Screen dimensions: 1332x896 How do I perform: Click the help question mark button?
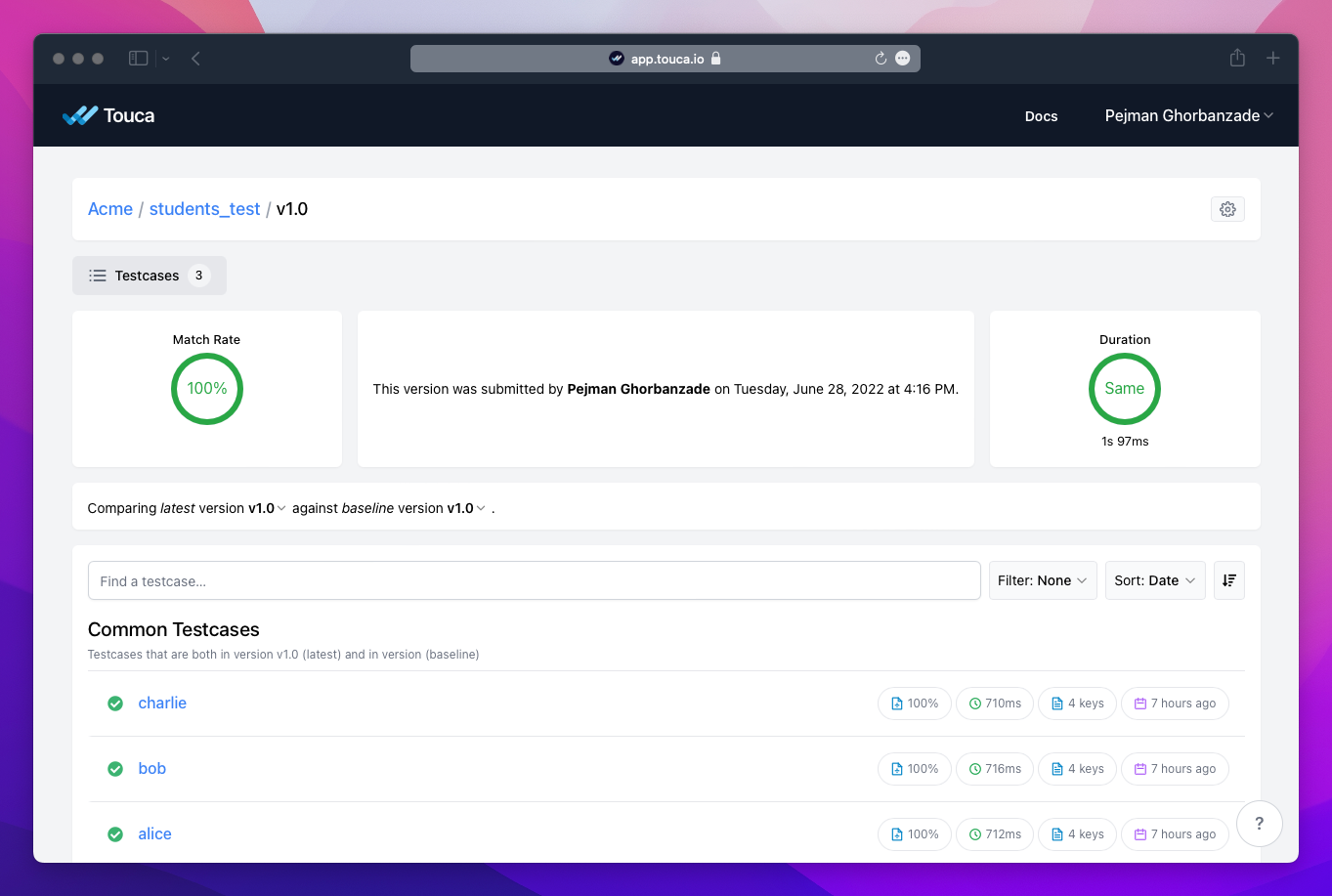pos(1259,824)
